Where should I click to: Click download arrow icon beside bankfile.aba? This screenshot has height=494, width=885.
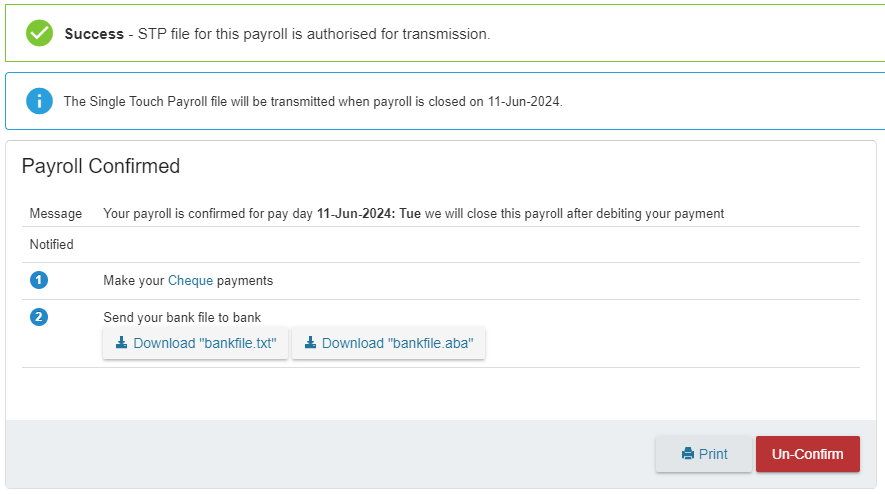coord(310,343)
